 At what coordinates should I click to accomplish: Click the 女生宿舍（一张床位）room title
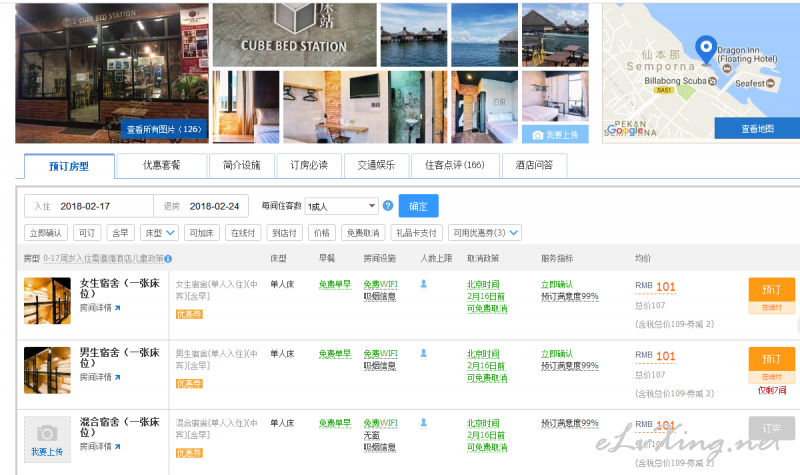(119, 288)
